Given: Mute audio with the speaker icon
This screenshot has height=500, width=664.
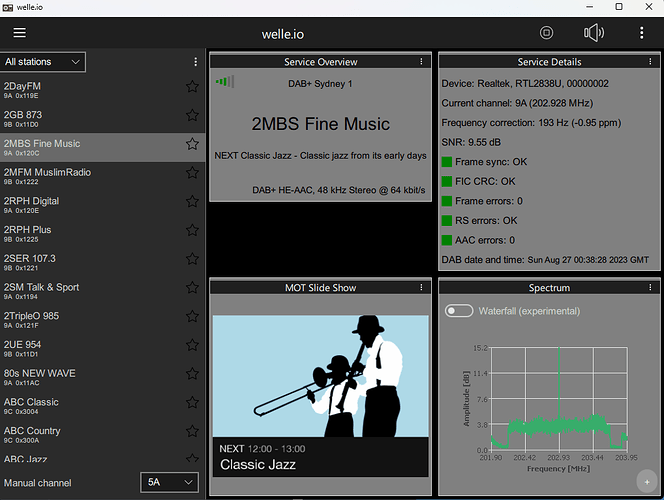Looking at the screenshot, I should click(x=594, y=33).
